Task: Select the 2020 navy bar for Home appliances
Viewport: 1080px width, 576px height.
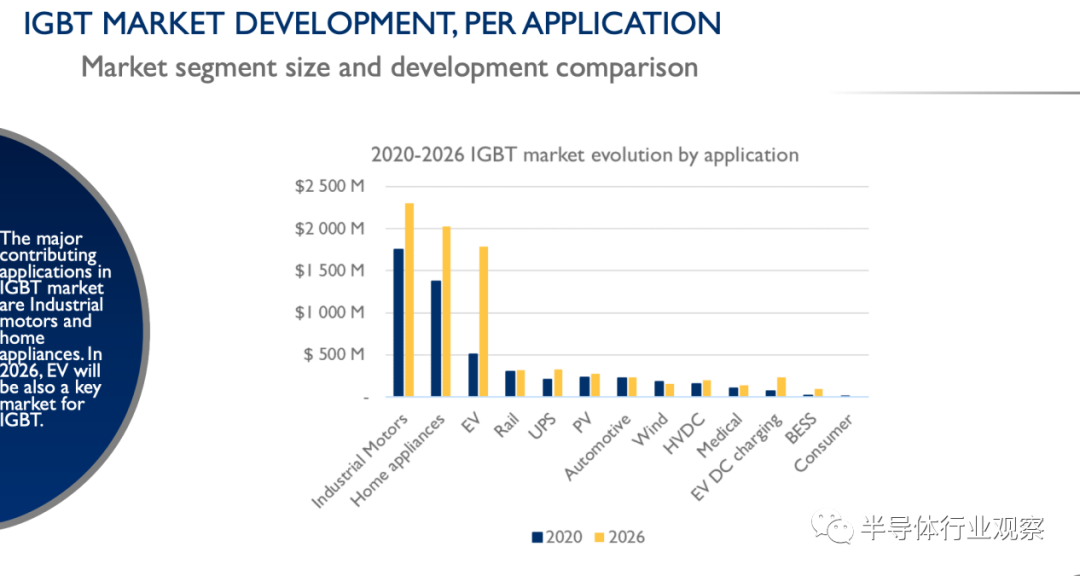Action: [436, 339]
